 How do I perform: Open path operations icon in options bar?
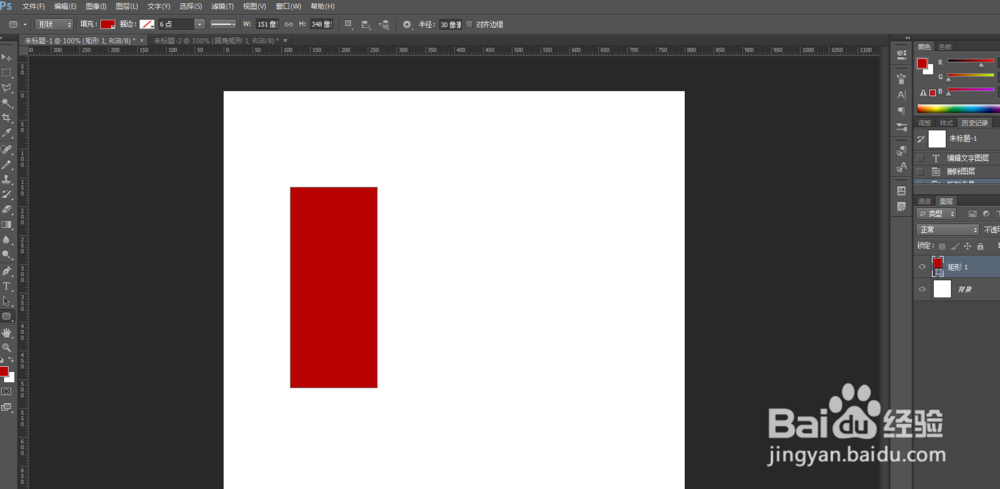(348, 24)
